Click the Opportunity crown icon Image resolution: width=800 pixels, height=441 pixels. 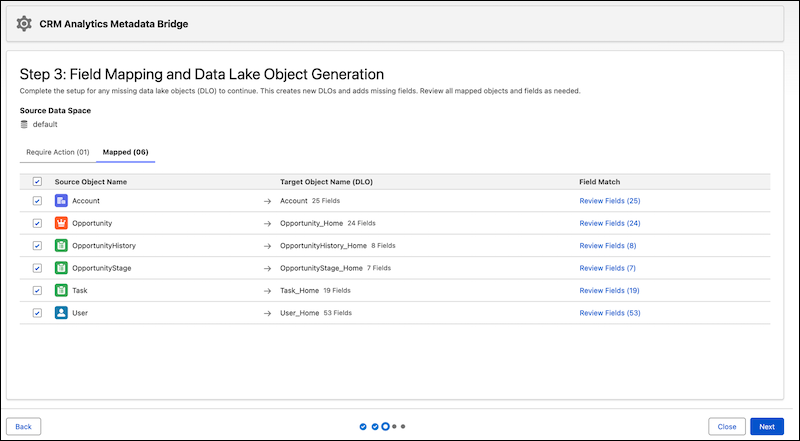click(61, 223)
